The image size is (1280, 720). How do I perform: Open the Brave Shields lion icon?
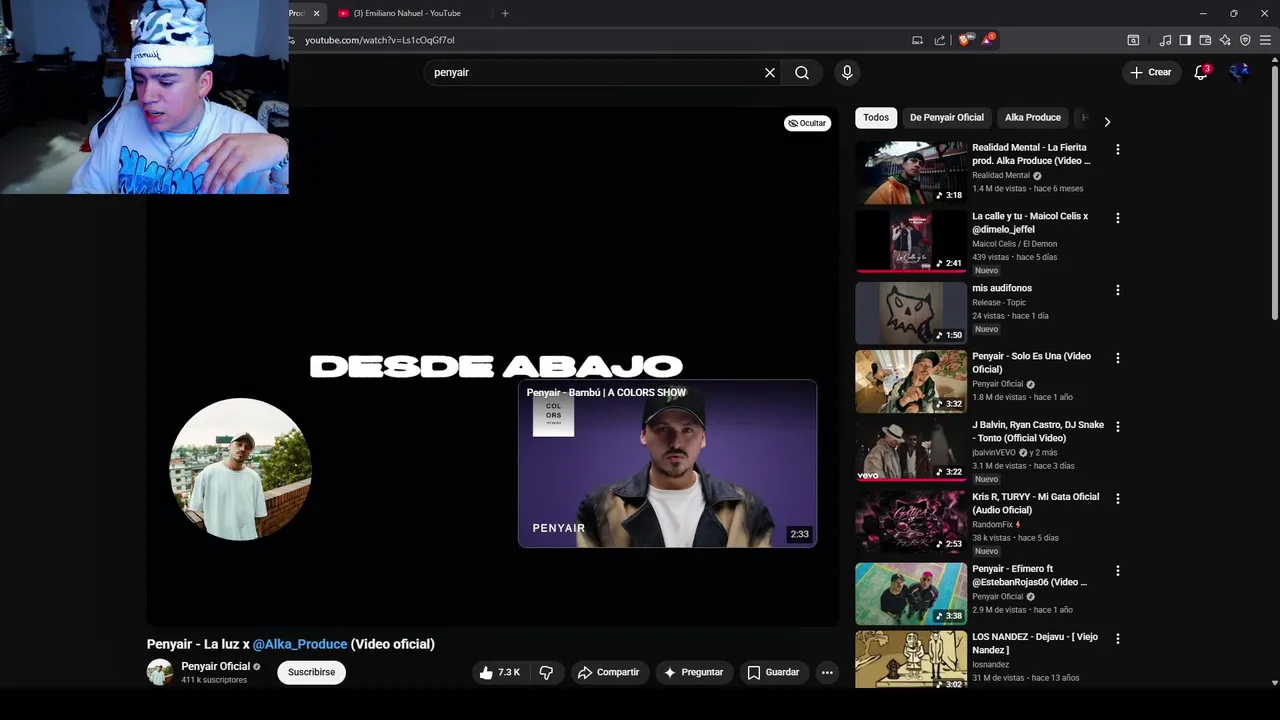click(964, 40)
